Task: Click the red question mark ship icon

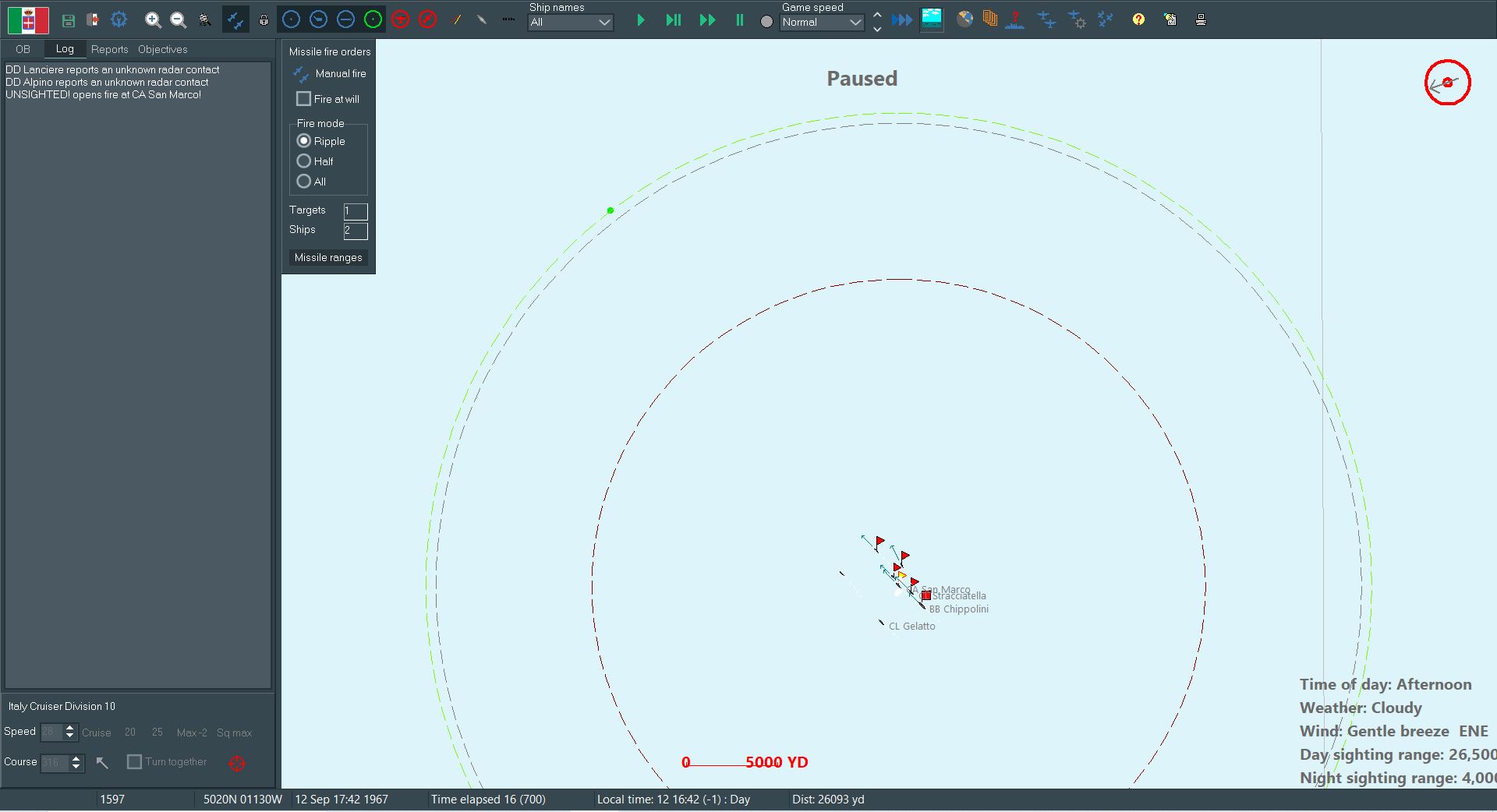Action: coord(1014,19)
